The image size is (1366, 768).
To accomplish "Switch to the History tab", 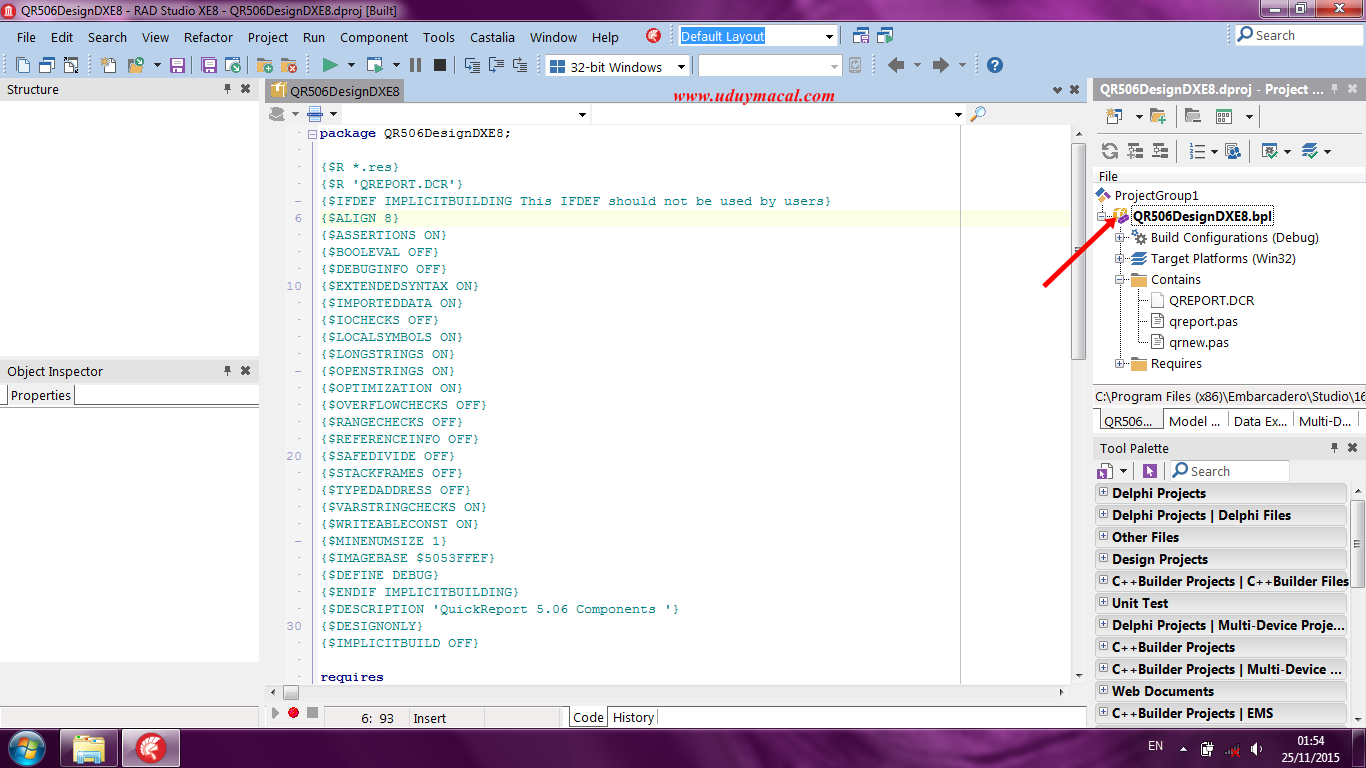I will (633, 717).
